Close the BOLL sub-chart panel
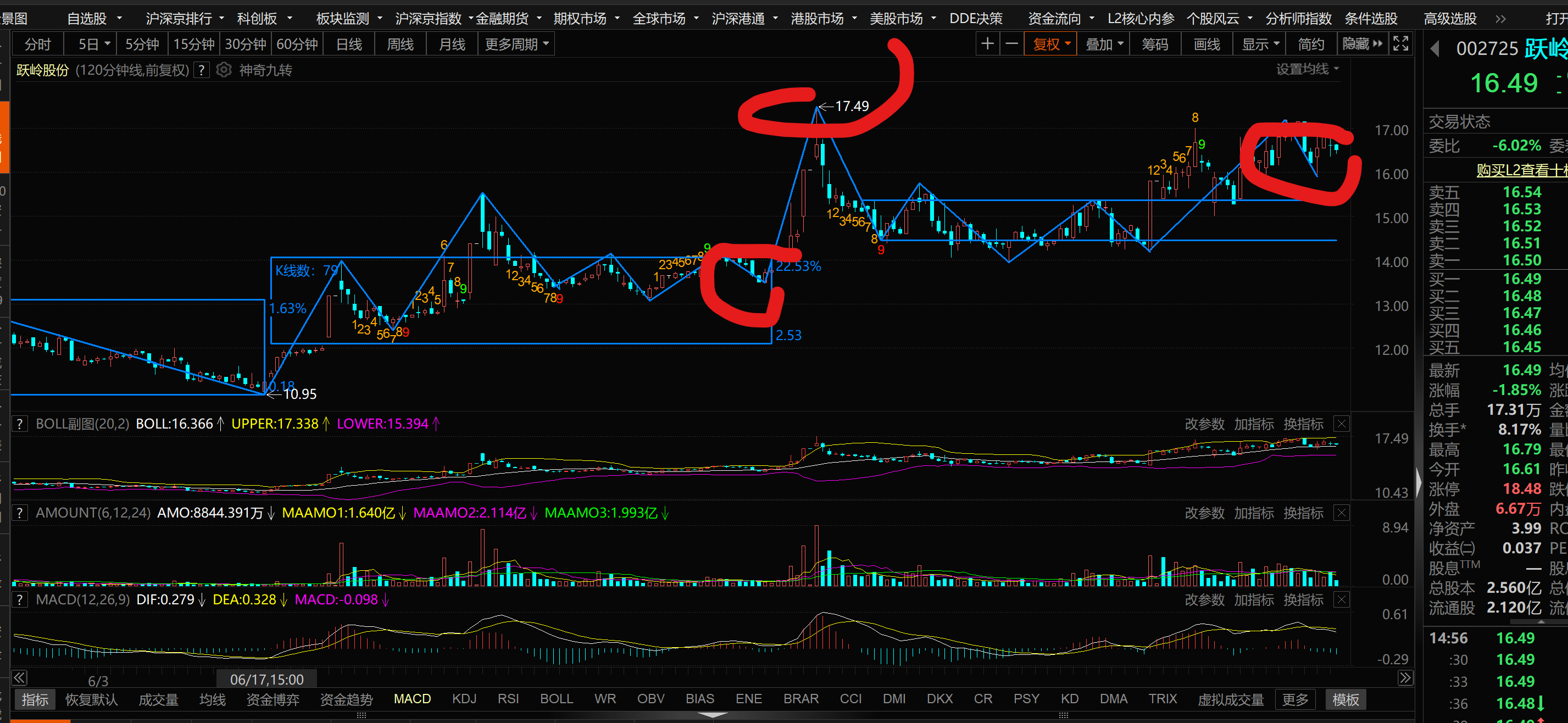 click(x=1341, y=424)
